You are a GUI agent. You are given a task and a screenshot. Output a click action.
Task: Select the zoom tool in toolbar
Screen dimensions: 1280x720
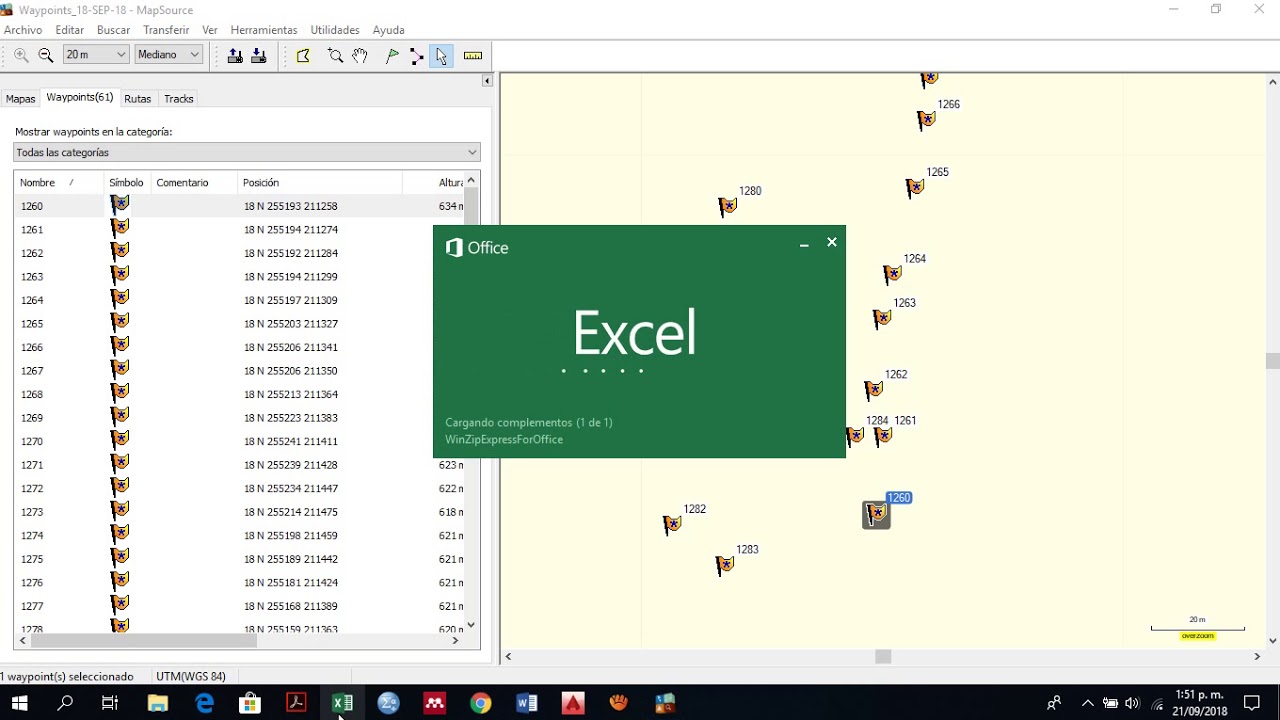coord(336,56)
